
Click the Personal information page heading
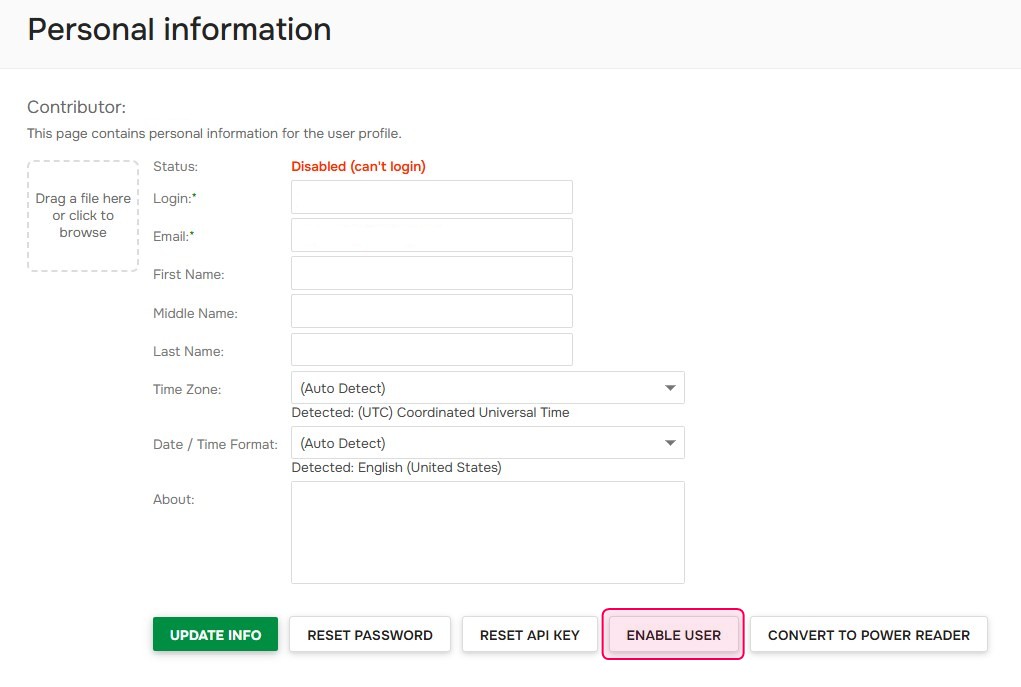[179, 29]
